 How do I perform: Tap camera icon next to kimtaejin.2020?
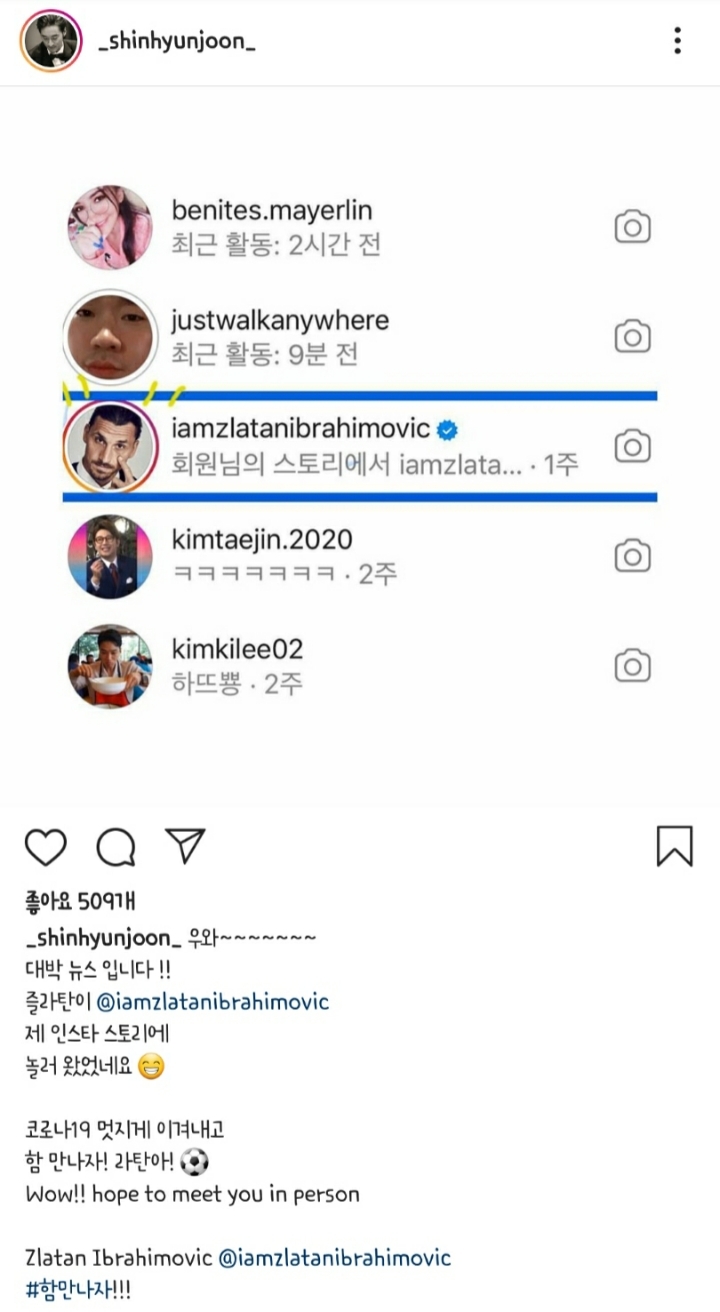(x=632, y=556)
